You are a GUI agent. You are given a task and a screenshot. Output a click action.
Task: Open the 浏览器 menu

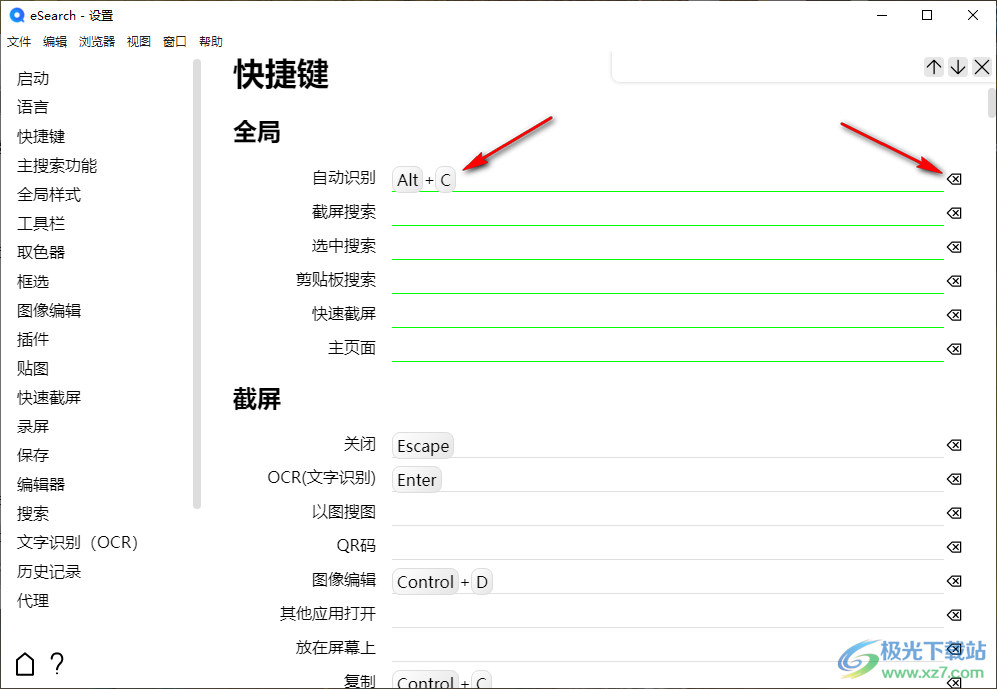click(97, 42)
